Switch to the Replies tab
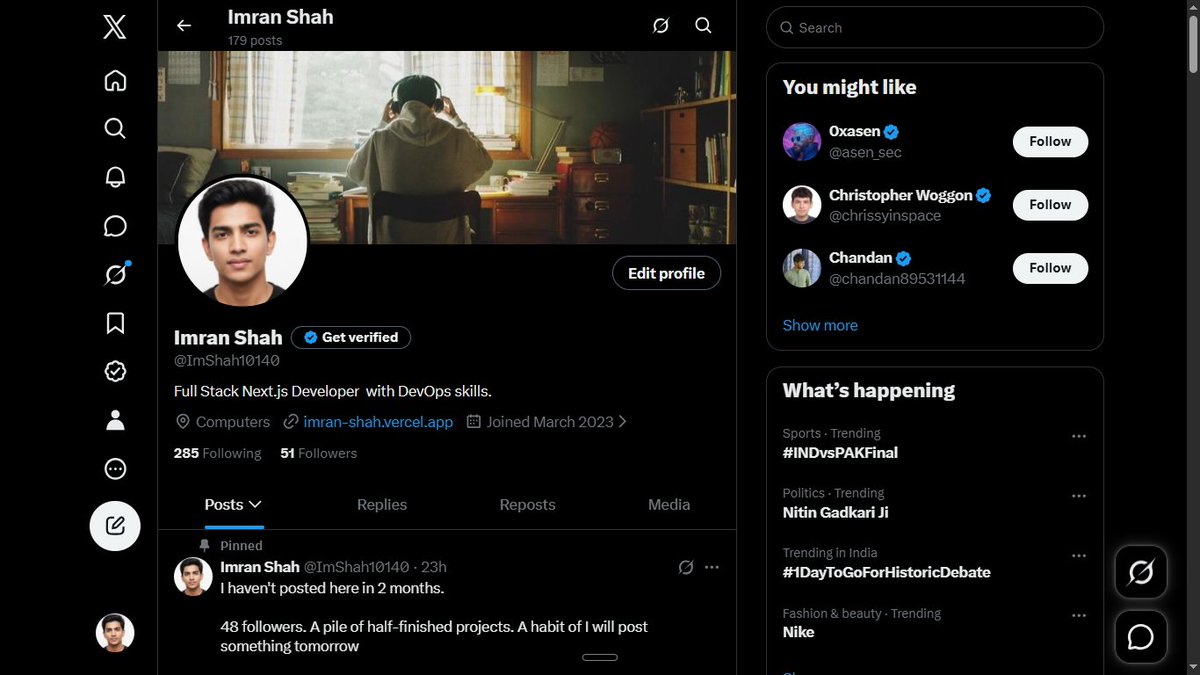The height and width of the screenshot is (675, 1200). (382, 505)
